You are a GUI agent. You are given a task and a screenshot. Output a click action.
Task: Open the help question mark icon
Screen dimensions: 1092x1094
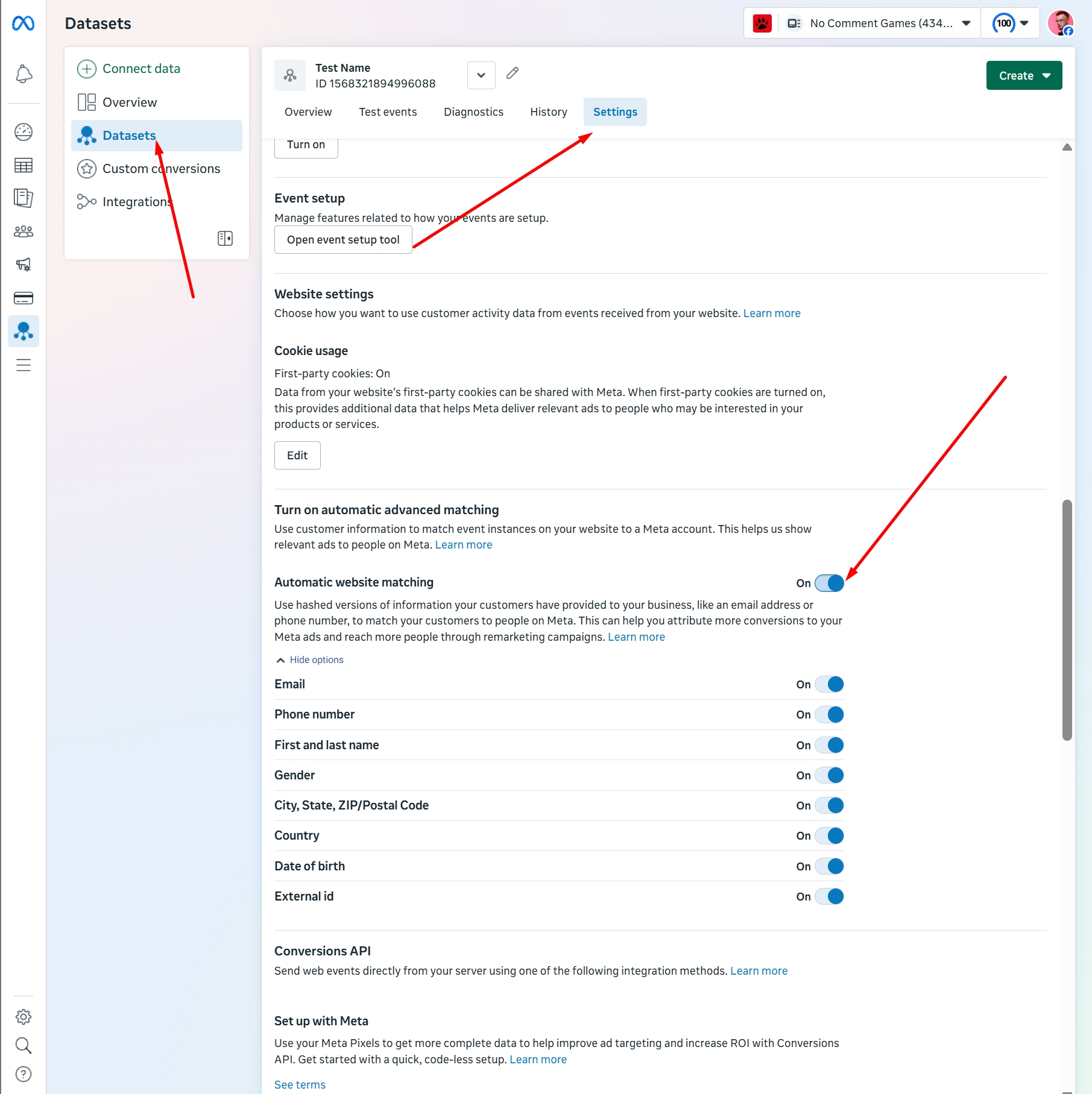click(24, 1074)
